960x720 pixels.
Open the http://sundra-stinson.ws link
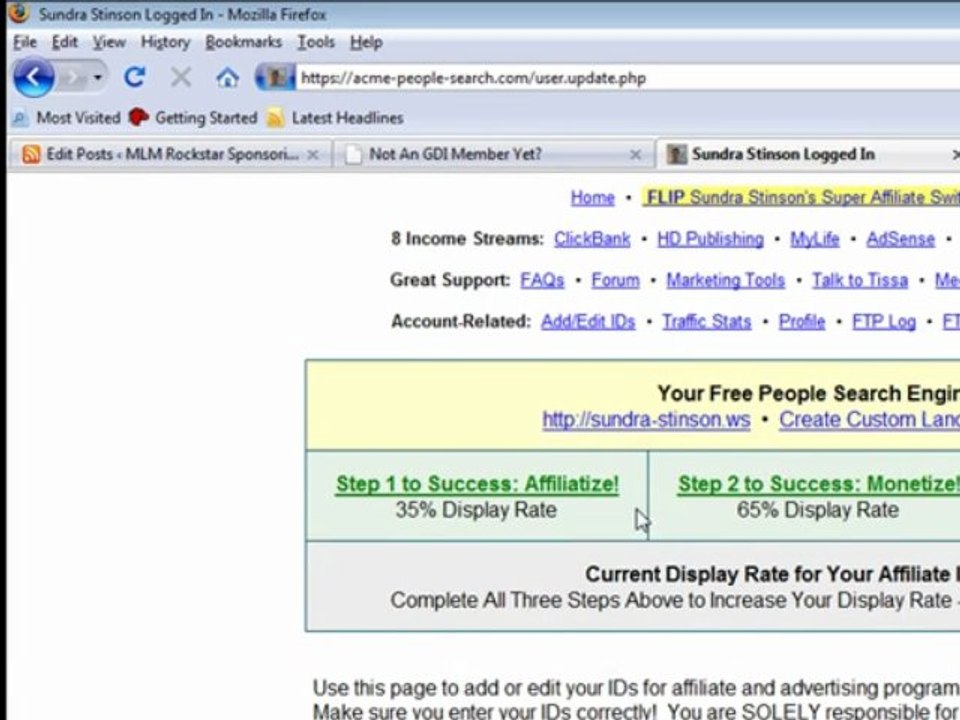(646, 420)
